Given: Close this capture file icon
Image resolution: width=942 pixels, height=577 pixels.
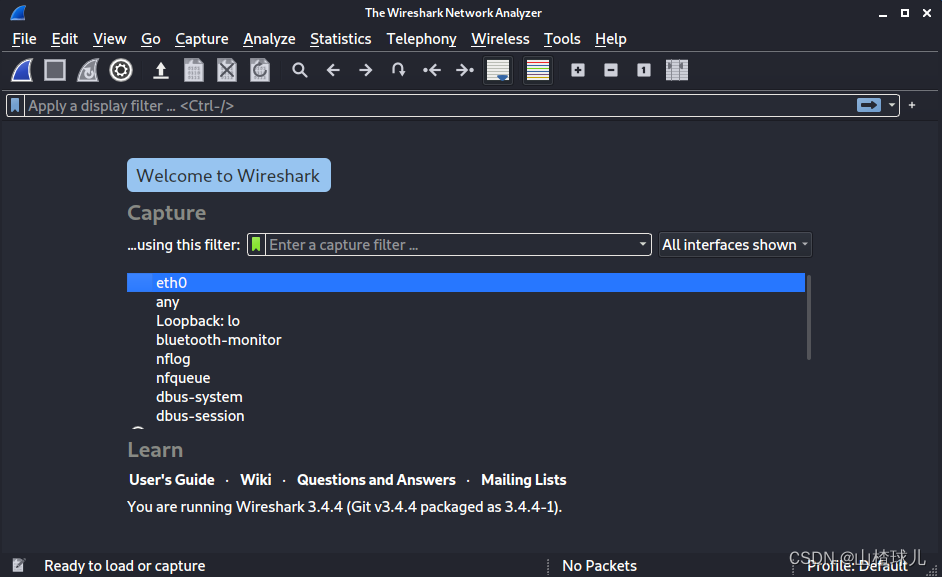Looking at the screenshot, I should point(226,70).
